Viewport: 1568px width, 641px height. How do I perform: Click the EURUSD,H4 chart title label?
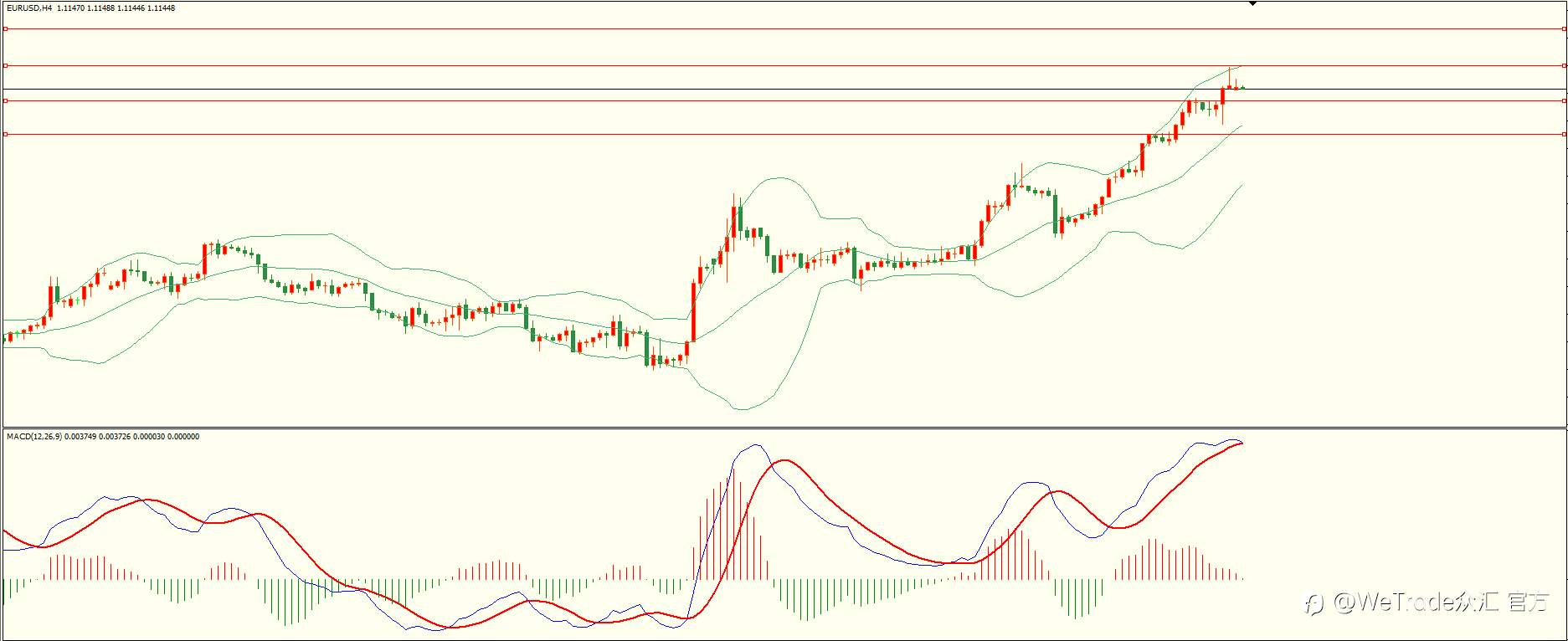click(28, 8)
